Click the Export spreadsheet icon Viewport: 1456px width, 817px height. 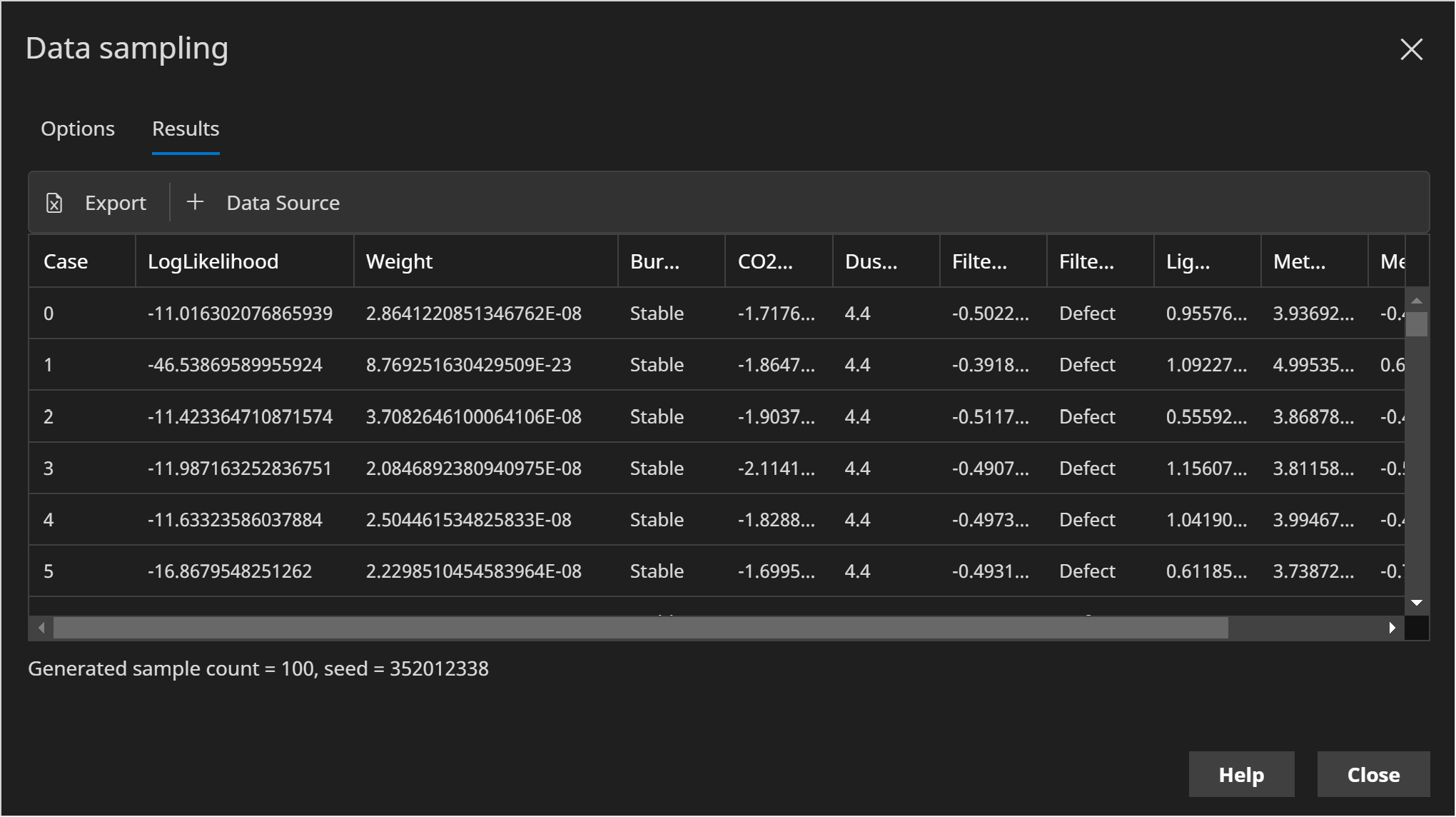pyautogui.click(x=55, y=203)
